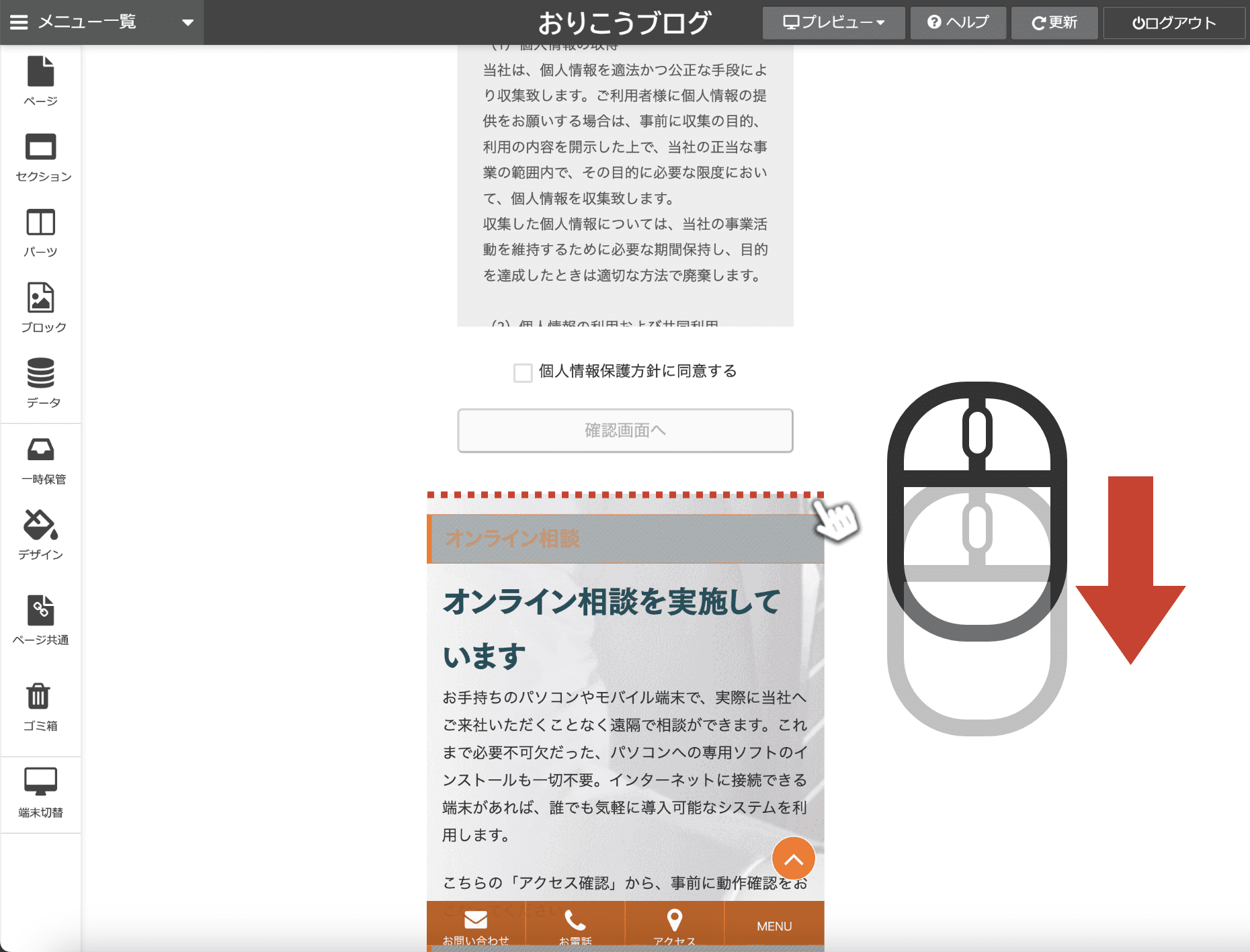Select the デザイン paint bucket icon
This screenshot has height=952, width=1250.
point(40,525)
